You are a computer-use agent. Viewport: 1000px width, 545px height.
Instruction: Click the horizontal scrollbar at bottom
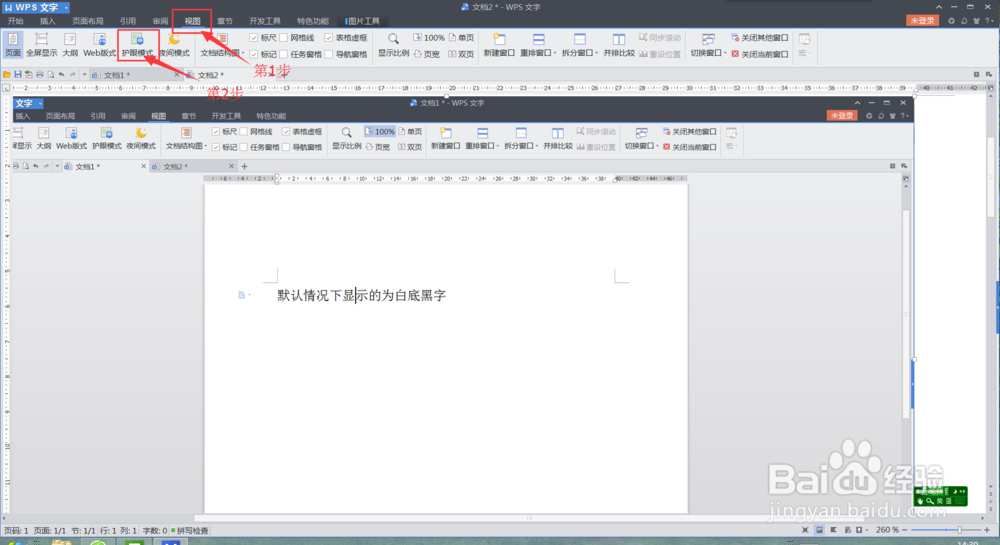coord(529,518)
